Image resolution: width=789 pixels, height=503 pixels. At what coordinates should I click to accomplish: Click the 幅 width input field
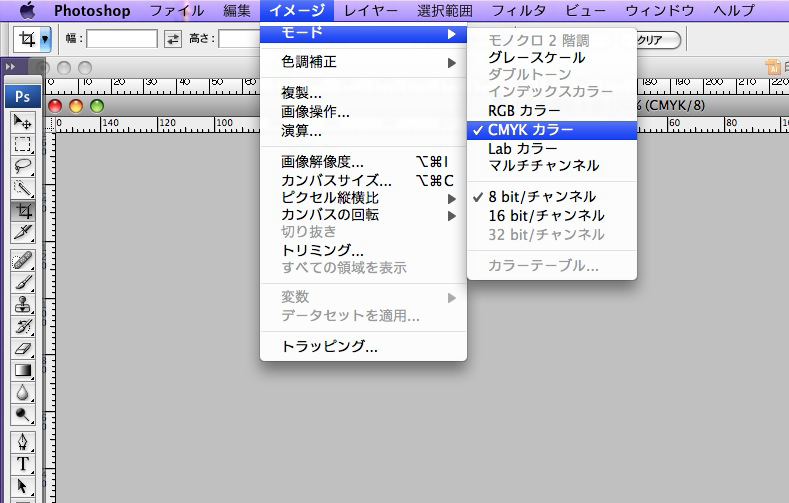click(122, 39)
